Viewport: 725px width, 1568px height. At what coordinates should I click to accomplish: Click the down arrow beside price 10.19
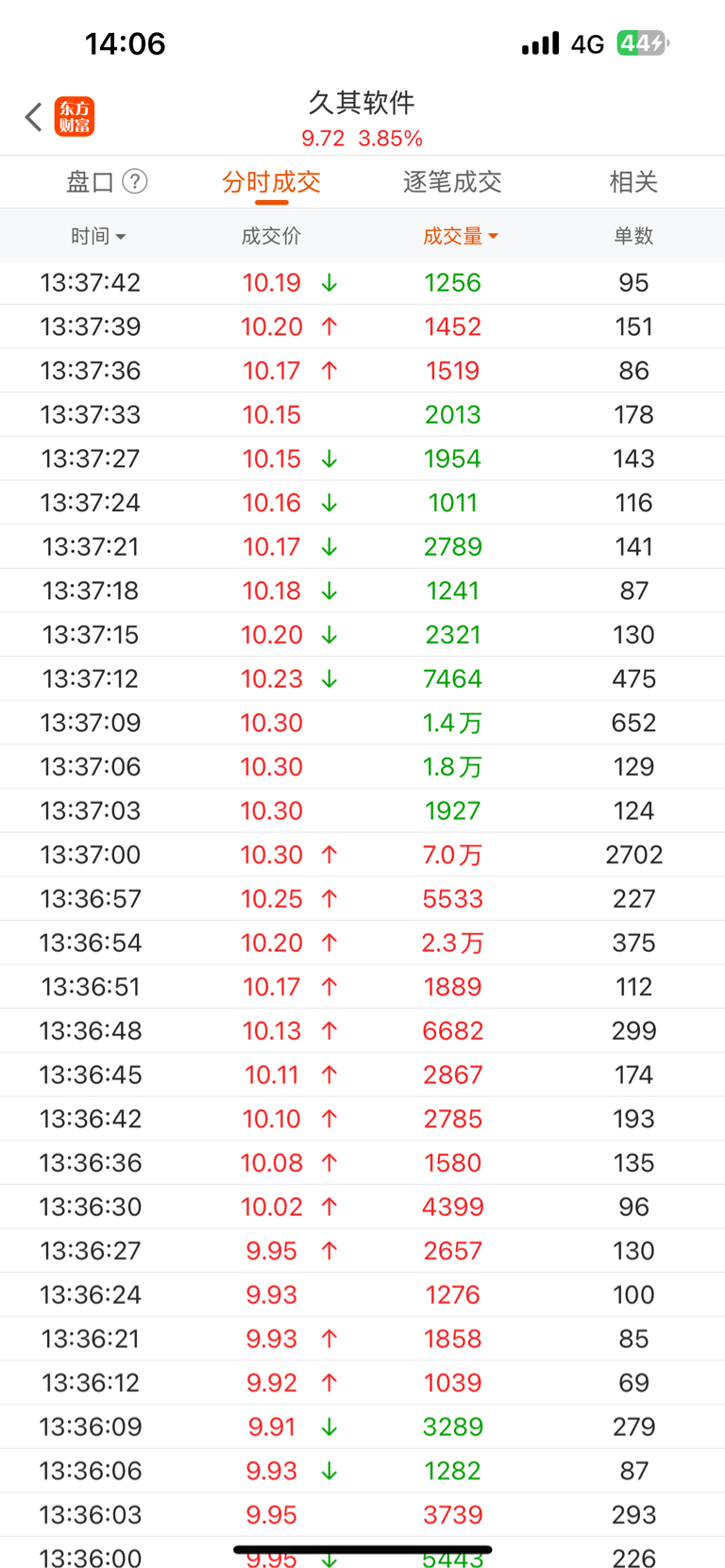click(329, 283)
